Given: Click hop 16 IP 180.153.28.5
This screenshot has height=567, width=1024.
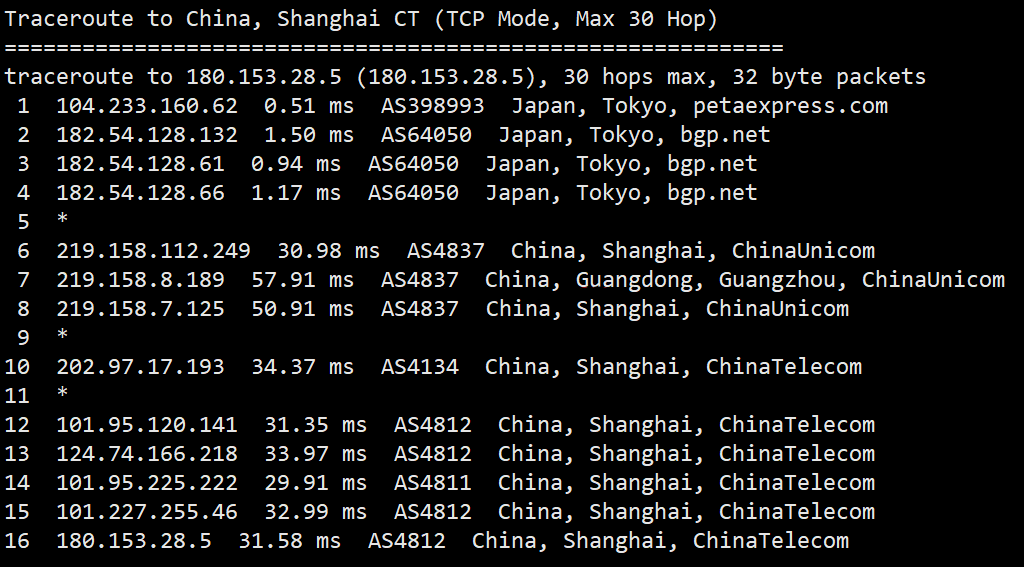Looking at the screenshot, I should click(x=134, y=540).
